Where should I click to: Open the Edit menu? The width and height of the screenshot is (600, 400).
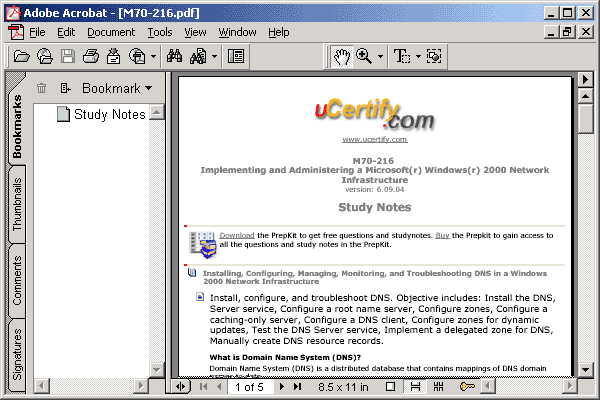66,33
